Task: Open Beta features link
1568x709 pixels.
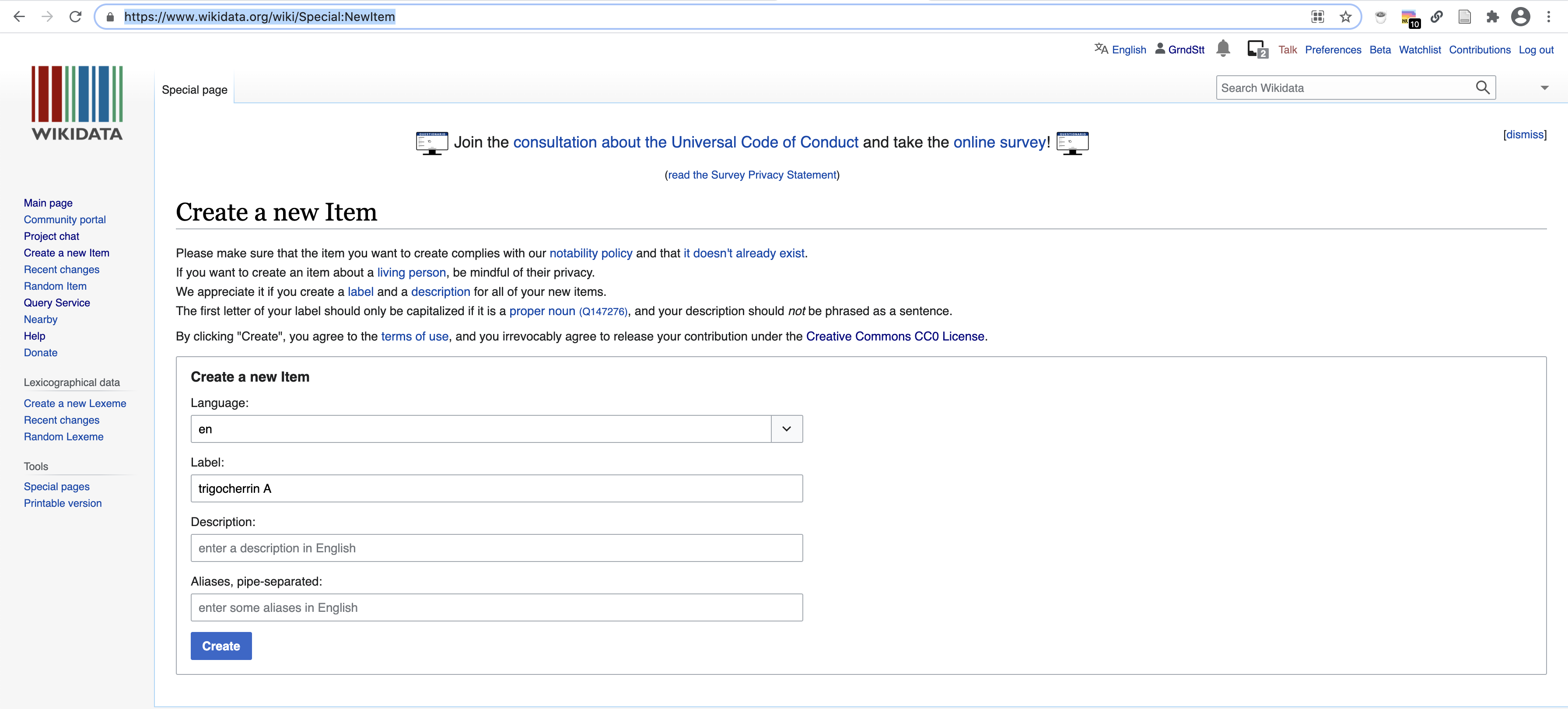Action: [x=1380, y=50]
